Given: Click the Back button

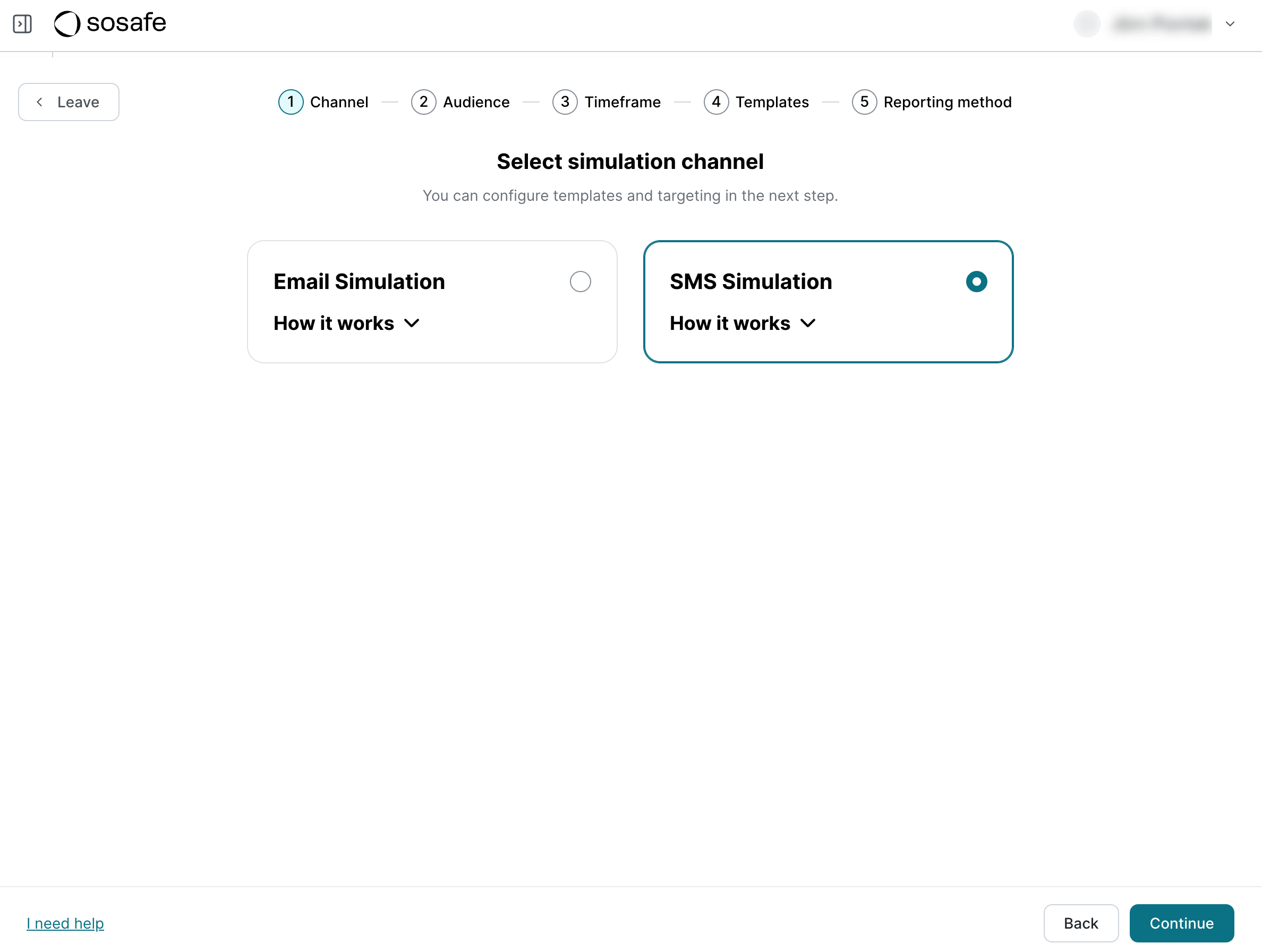Looking at the screenshot, I should 1080,923.
